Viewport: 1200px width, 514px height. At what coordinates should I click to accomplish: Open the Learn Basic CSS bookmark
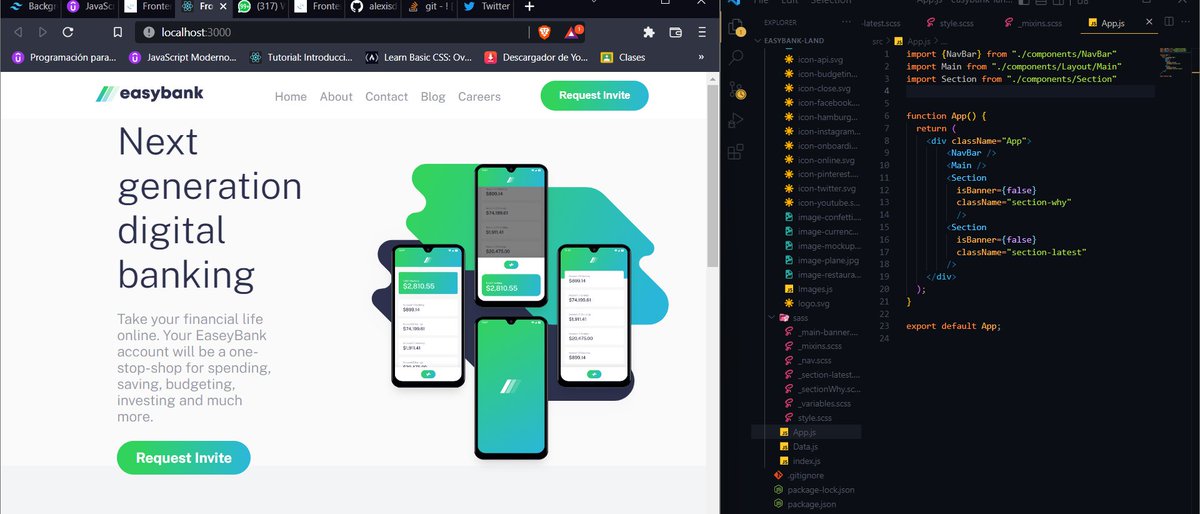[418, 57]
